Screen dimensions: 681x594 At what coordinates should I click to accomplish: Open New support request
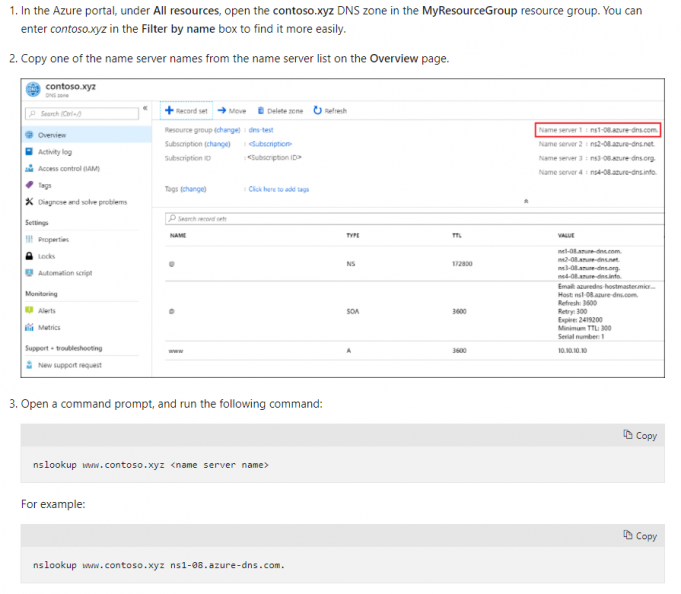69,365
